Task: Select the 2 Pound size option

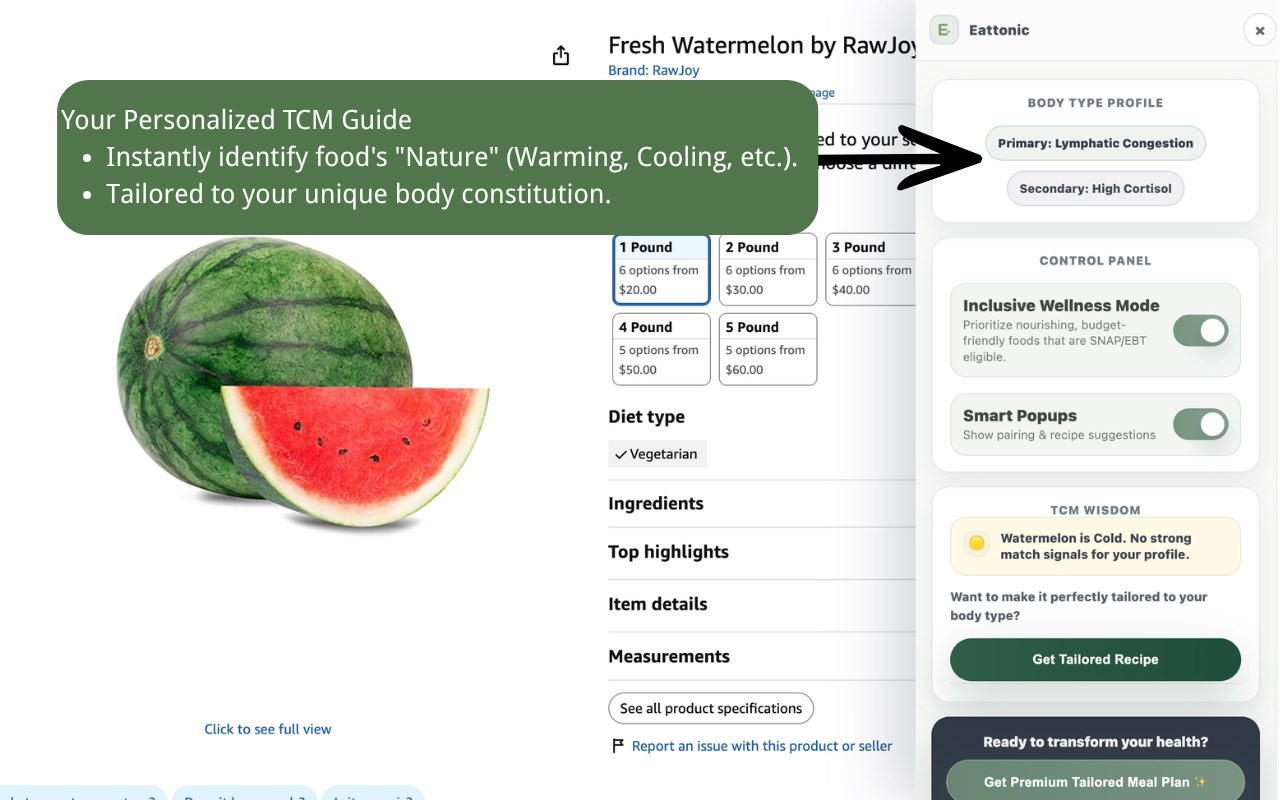Action: point(767,269)
